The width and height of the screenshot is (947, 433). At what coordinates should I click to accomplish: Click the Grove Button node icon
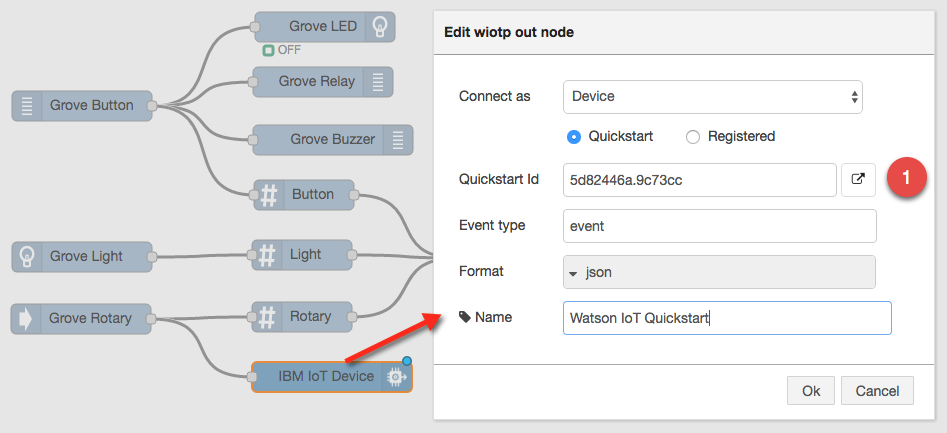click(x=27, y=105)
